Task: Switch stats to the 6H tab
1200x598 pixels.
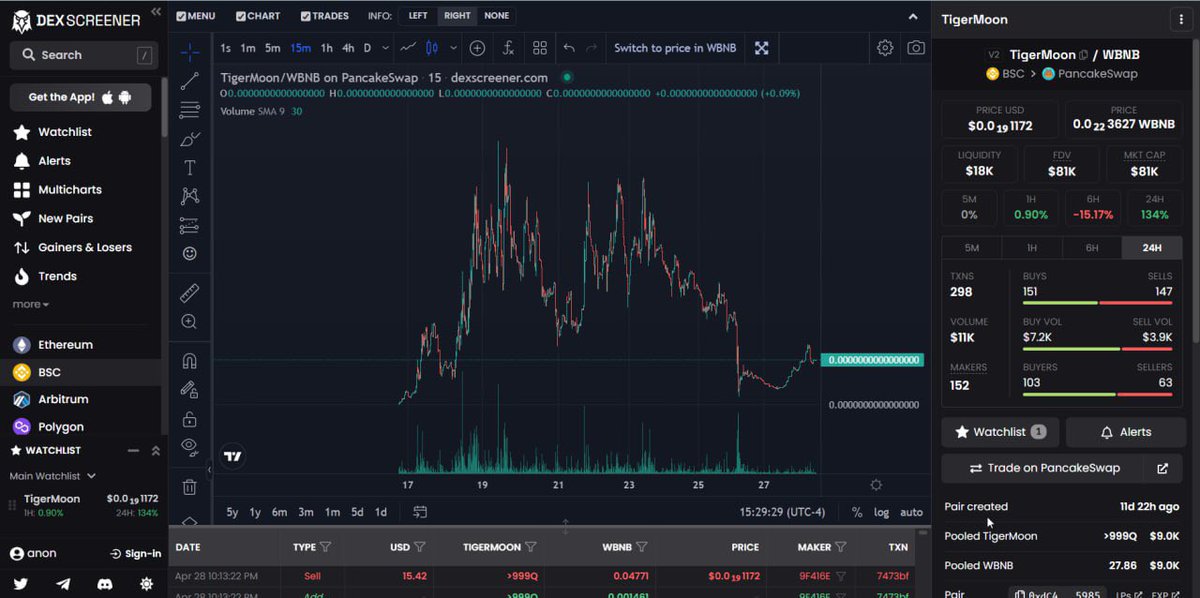Action: 1092,248
